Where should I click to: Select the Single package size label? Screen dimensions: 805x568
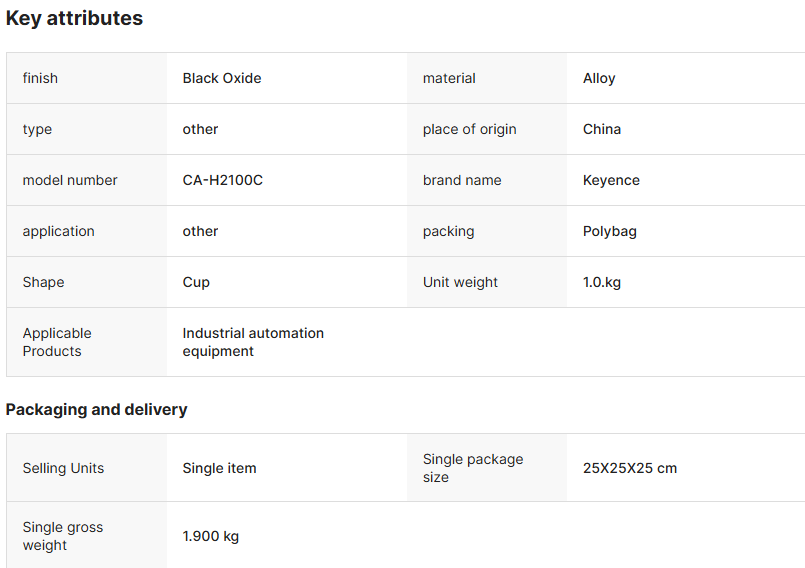[x=473, y=468]
